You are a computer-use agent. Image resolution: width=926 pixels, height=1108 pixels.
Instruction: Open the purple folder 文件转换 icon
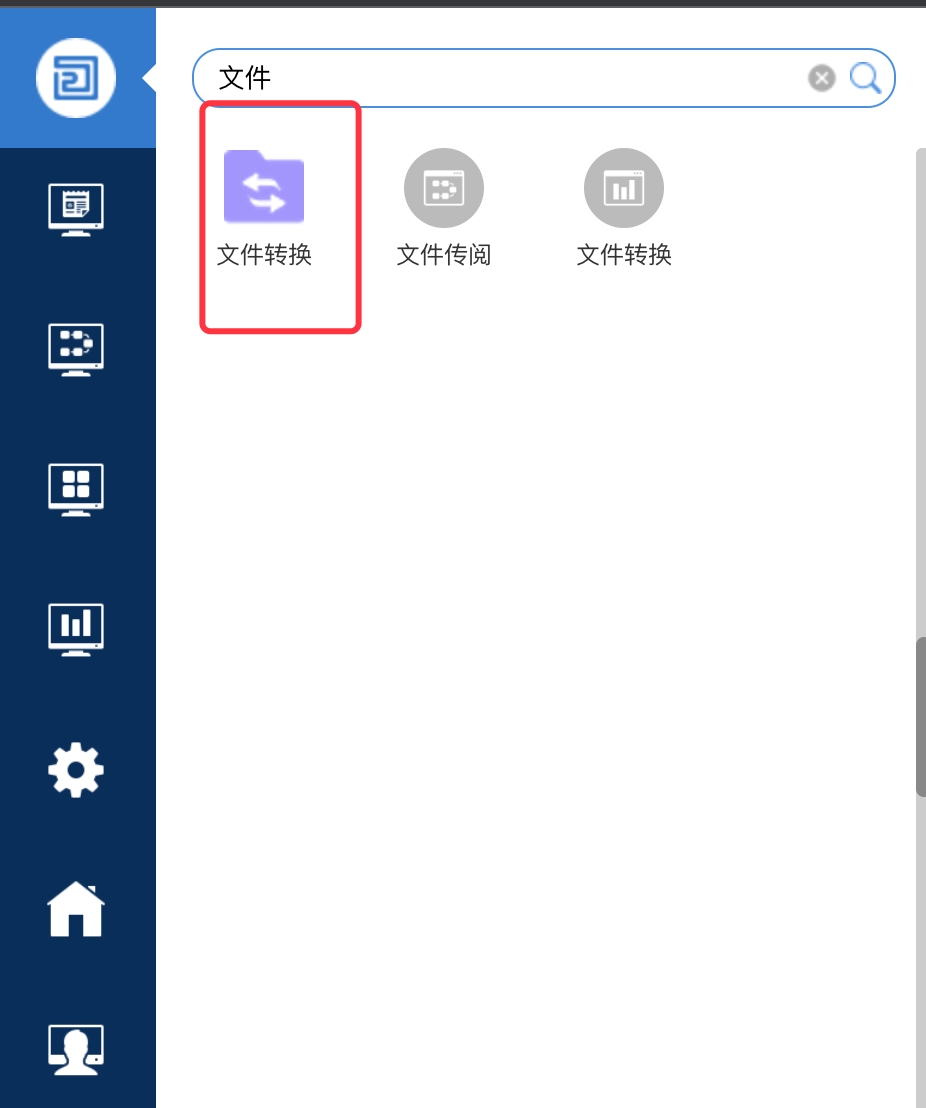(264, 187)
